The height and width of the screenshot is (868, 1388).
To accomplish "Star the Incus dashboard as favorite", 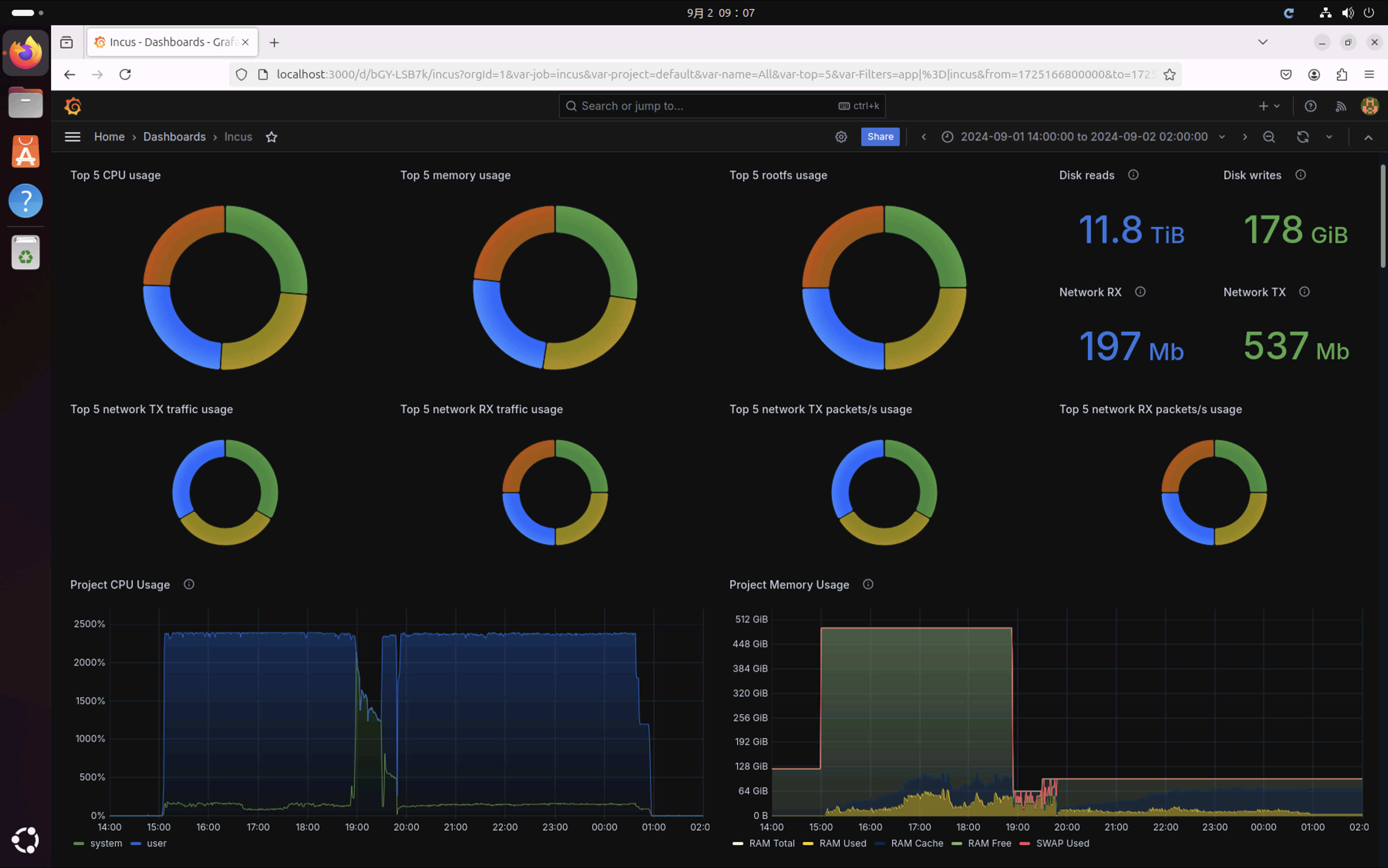I will click(272, 136).
